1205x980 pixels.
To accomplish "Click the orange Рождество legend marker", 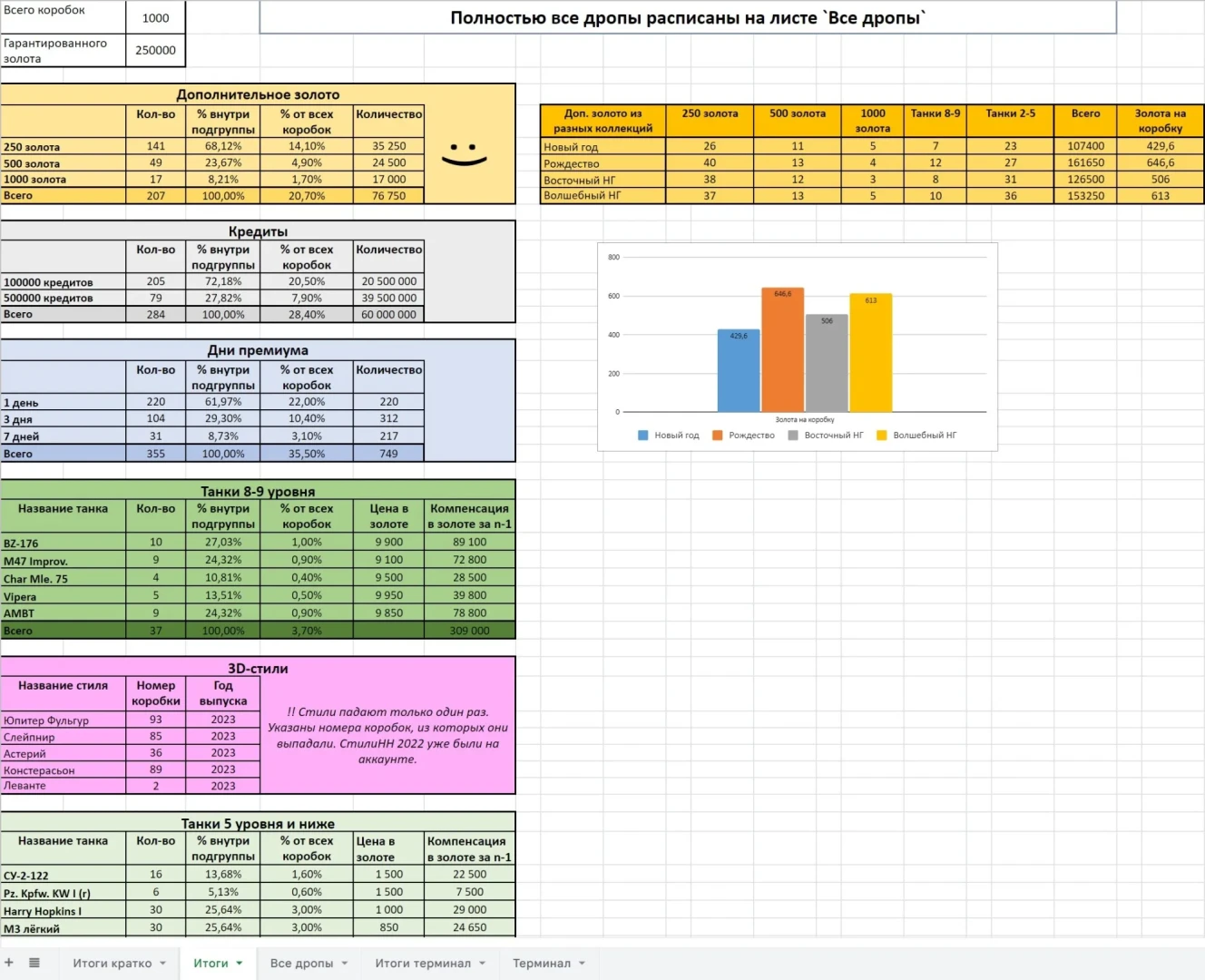I will [x=717, y=436].
